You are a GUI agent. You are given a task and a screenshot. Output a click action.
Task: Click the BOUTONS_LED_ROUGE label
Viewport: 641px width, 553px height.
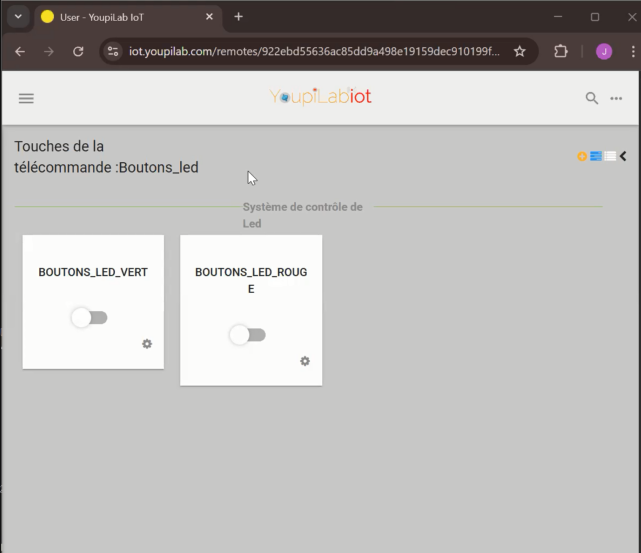(x=251, y=280)
